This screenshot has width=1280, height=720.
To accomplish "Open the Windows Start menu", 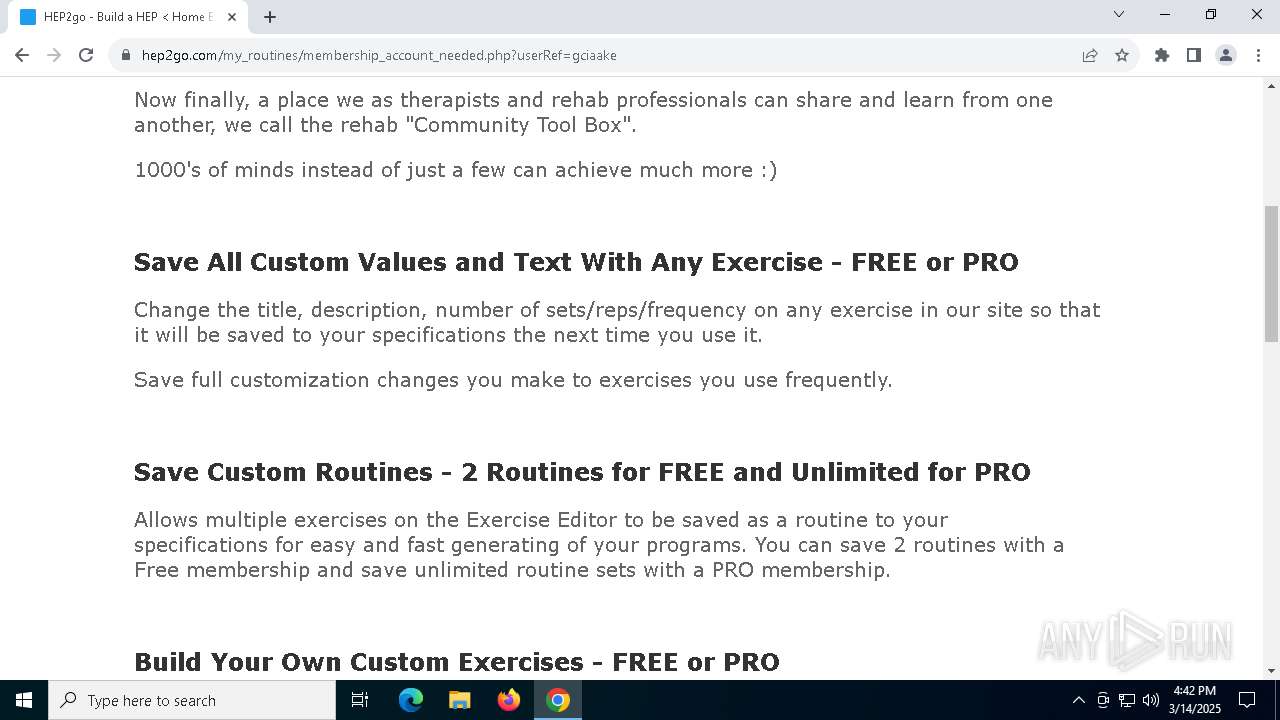I will 24,700.
